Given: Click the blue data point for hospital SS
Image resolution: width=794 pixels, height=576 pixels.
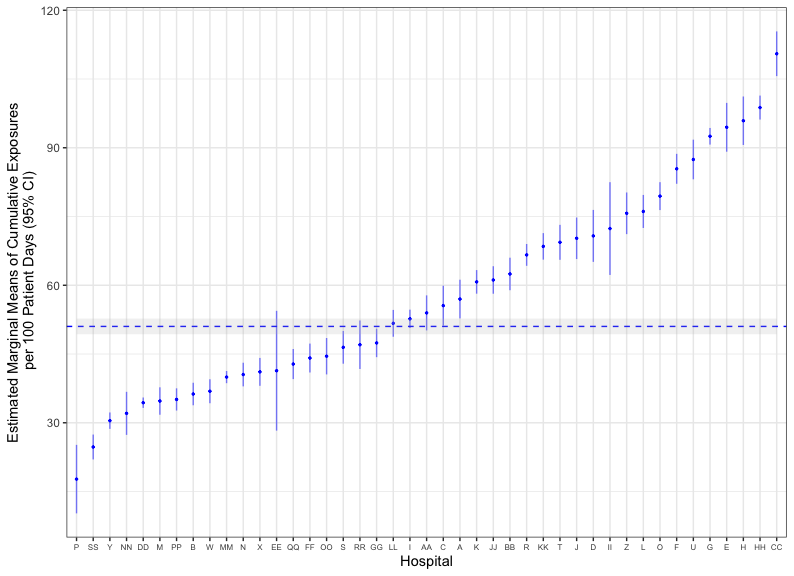Looking at the screenshot, I should 93,447.
